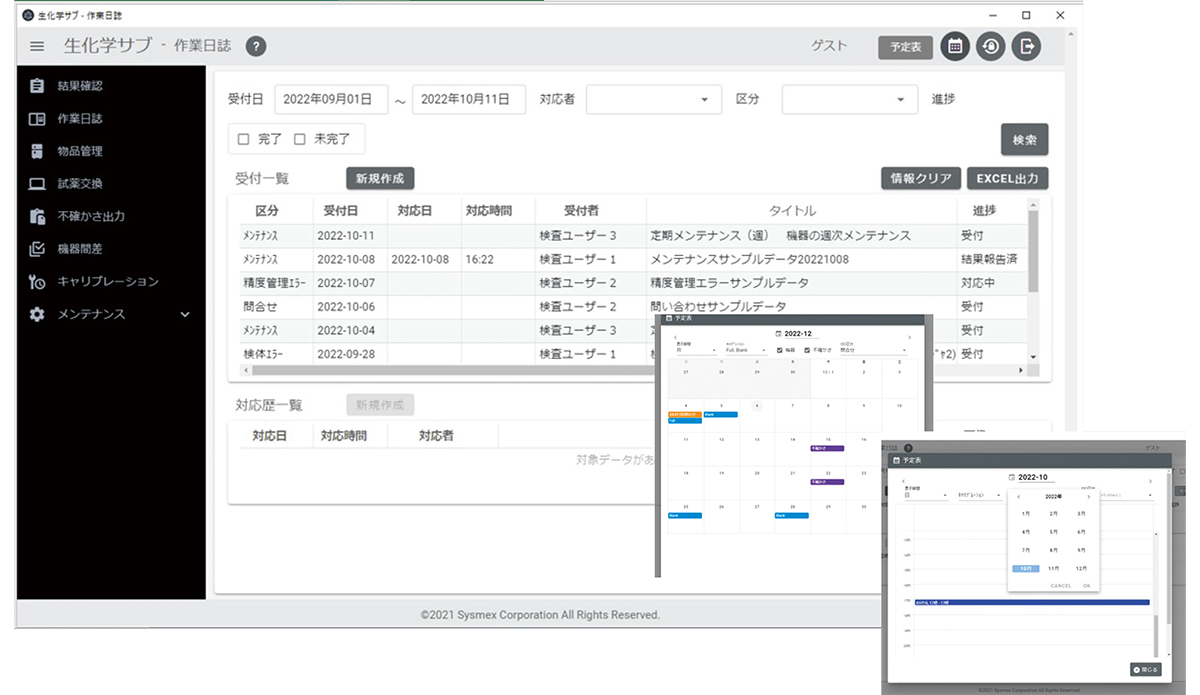Click the 結果確認 clipboard icon in sidebar
Image resolution: width=1200 pixels, height=695 pixels.
37,86
